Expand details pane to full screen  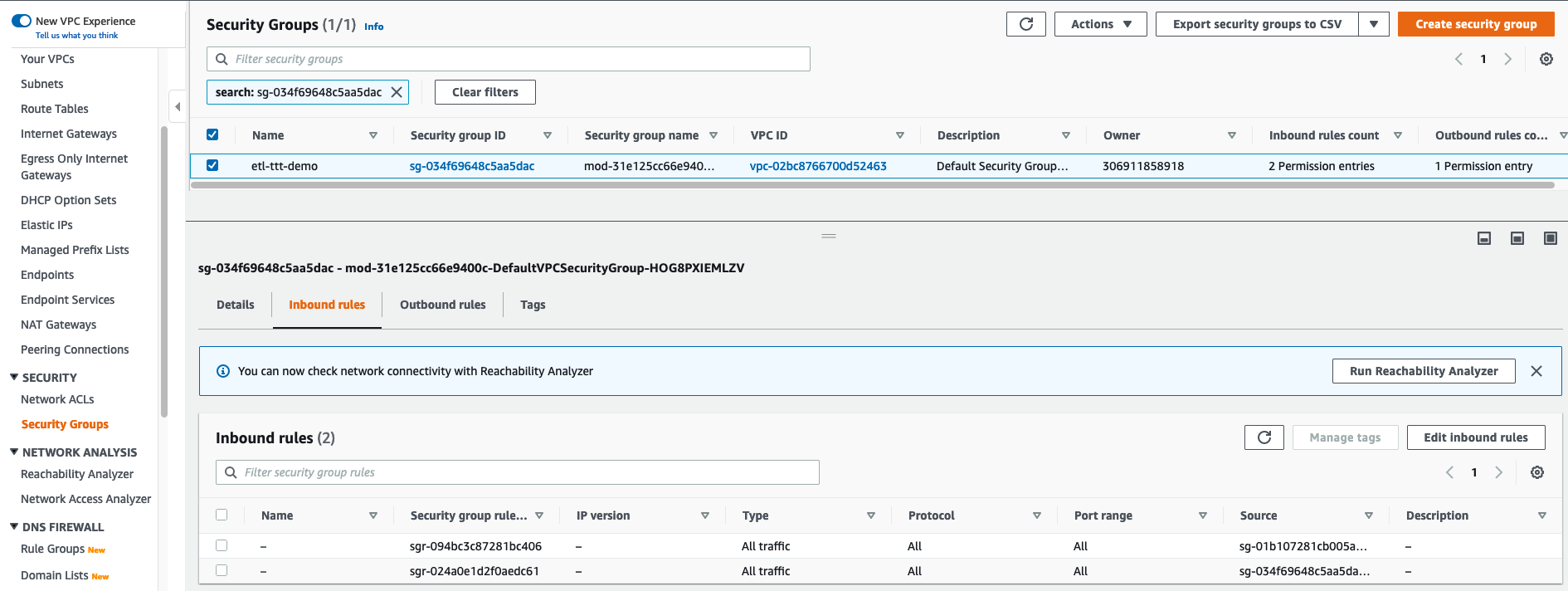(x=1551, y=238)
